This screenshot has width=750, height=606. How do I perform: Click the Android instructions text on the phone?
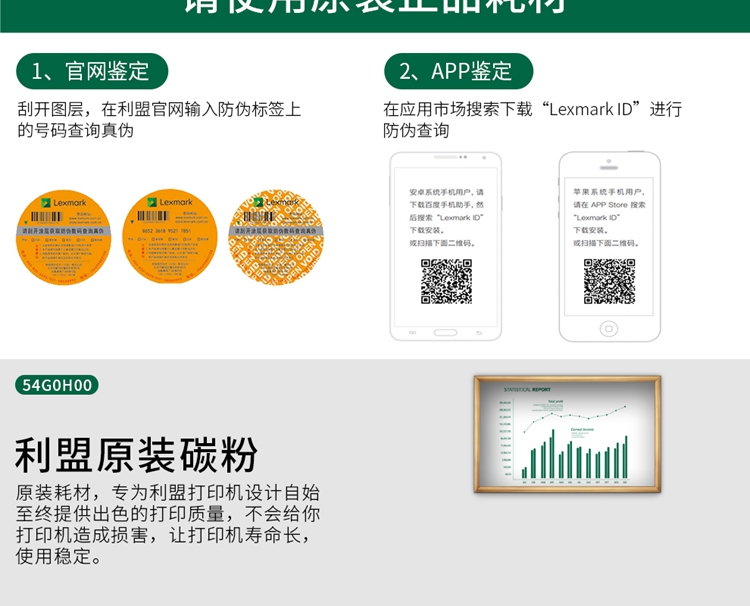446,217
